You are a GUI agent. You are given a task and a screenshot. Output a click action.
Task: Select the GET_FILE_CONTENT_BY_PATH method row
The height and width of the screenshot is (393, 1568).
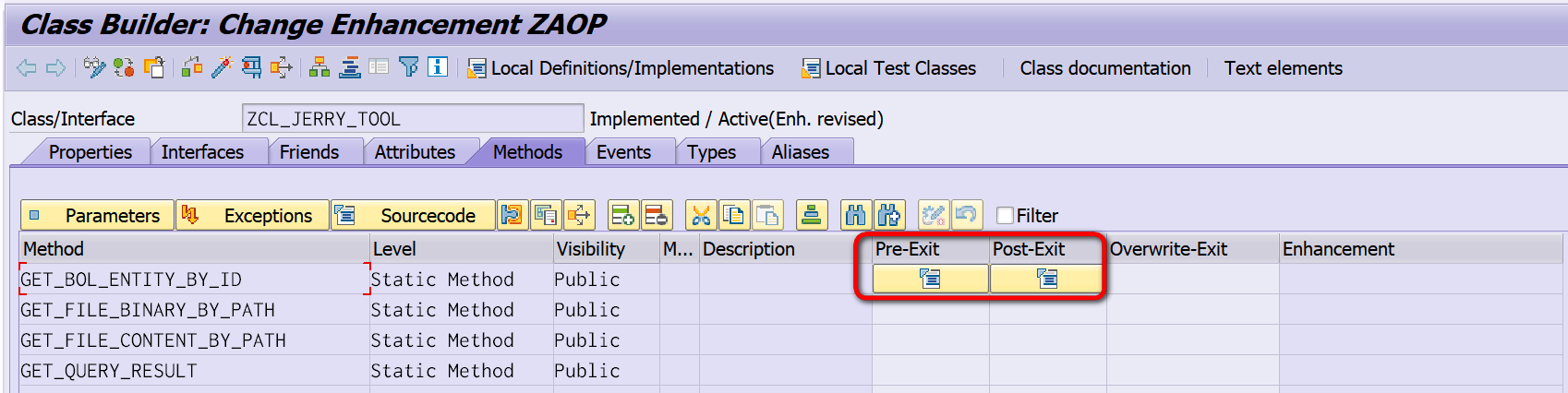(194, 340)
